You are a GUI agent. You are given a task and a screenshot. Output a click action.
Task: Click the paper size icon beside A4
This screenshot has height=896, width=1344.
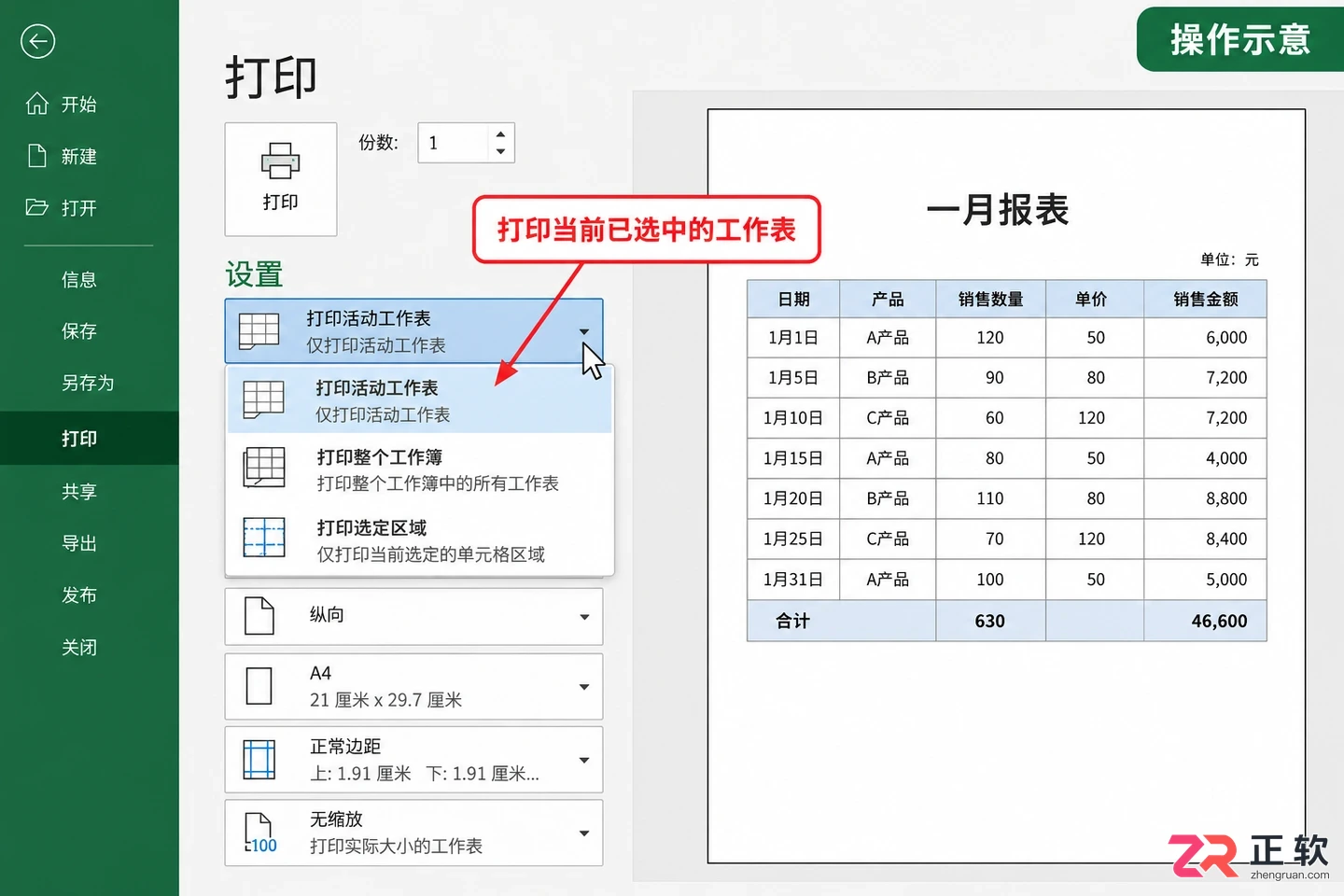259,686
